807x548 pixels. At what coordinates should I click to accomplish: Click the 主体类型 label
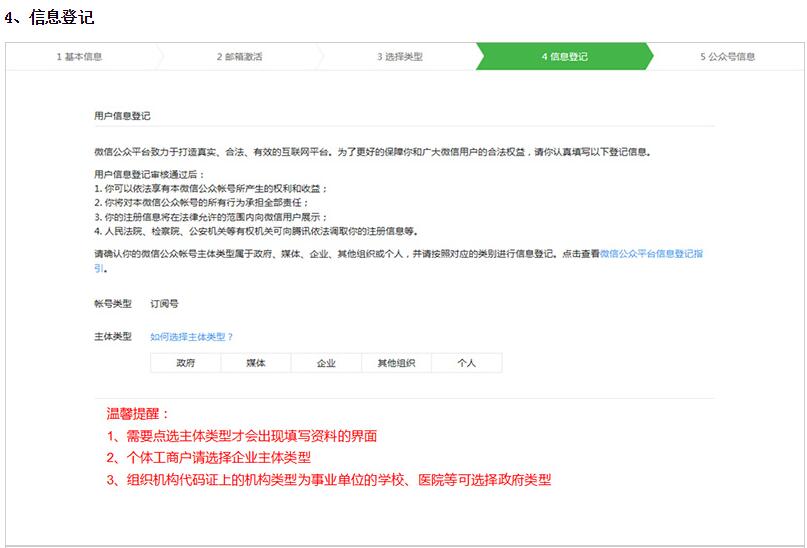(x=112, y=337)
